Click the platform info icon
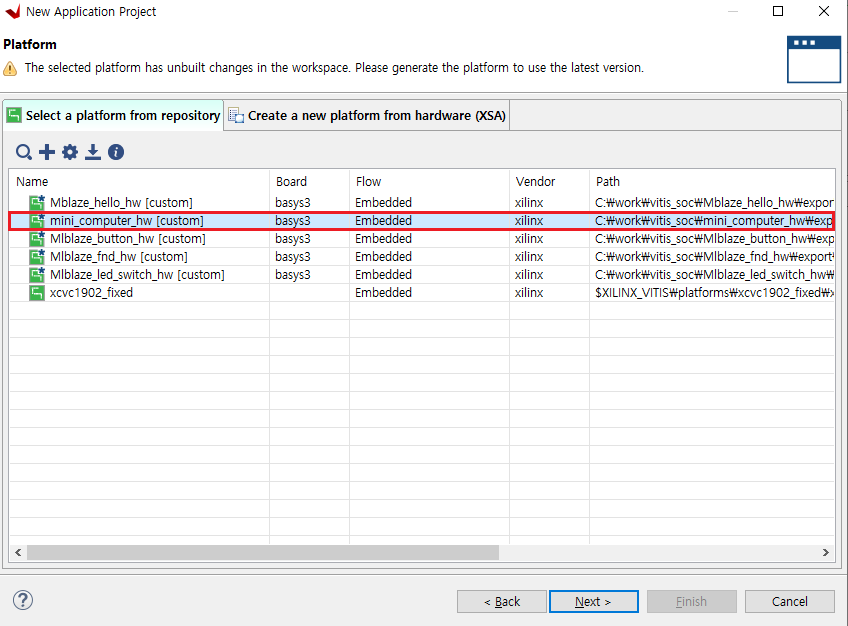Image resolution: width=848 pixels, height=626 pixels. click(x=116, y=152)
